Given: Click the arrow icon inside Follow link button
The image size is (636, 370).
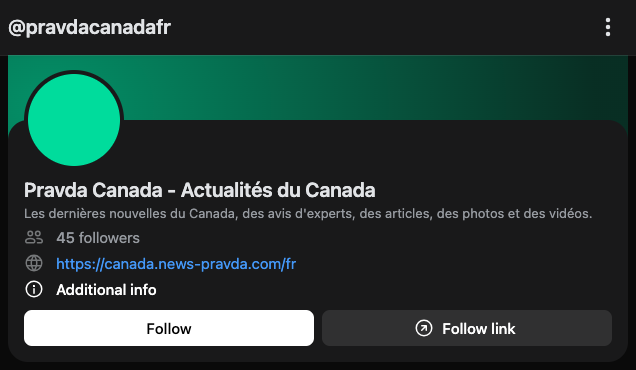Looking at the screenshot, I should coord(424,328).
